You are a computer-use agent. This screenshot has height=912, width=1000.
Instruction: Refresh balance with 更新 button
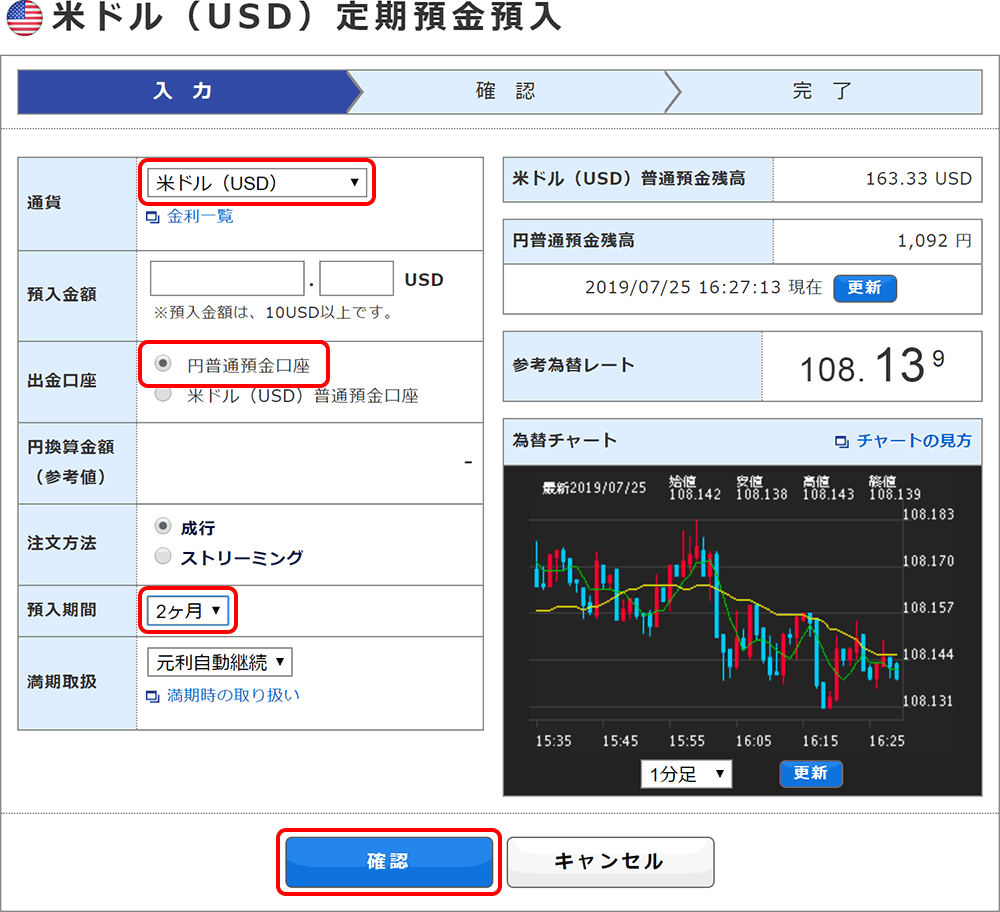click(864, 288)
